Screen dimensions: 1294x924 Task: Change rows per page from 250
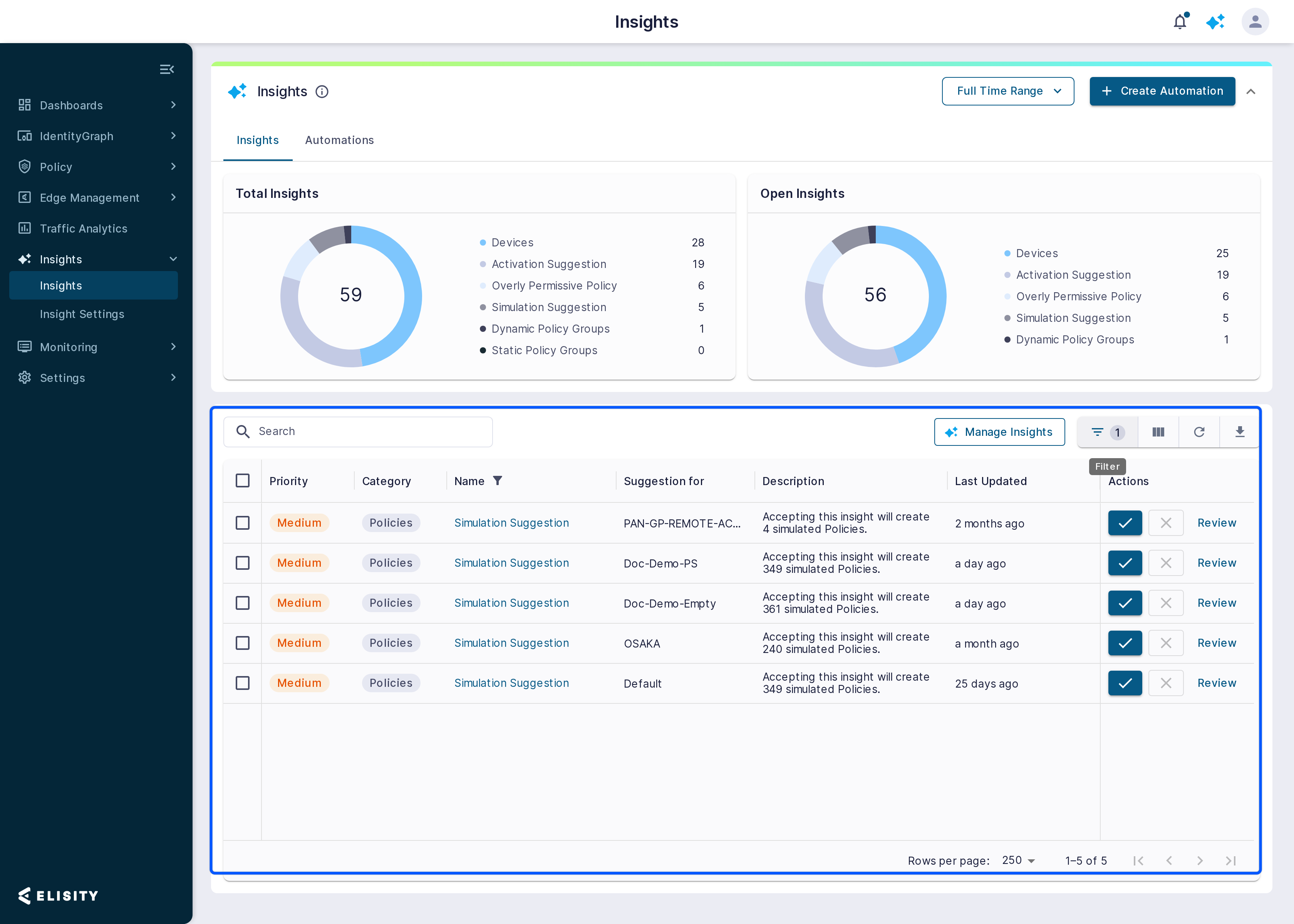tap(1018, 860)
